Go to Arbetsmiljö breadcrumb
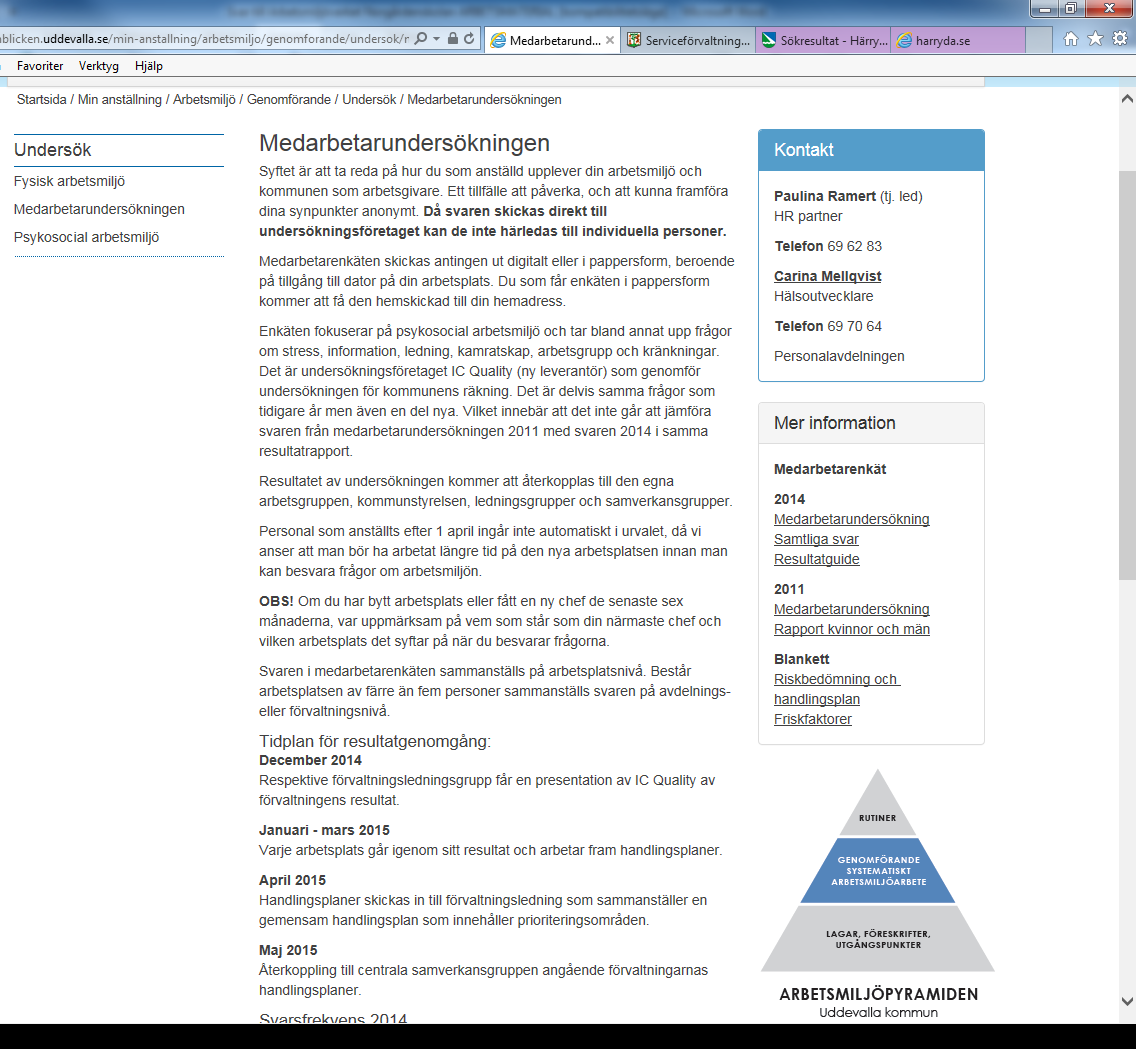 pyautogui.click(x=204, y=99)
